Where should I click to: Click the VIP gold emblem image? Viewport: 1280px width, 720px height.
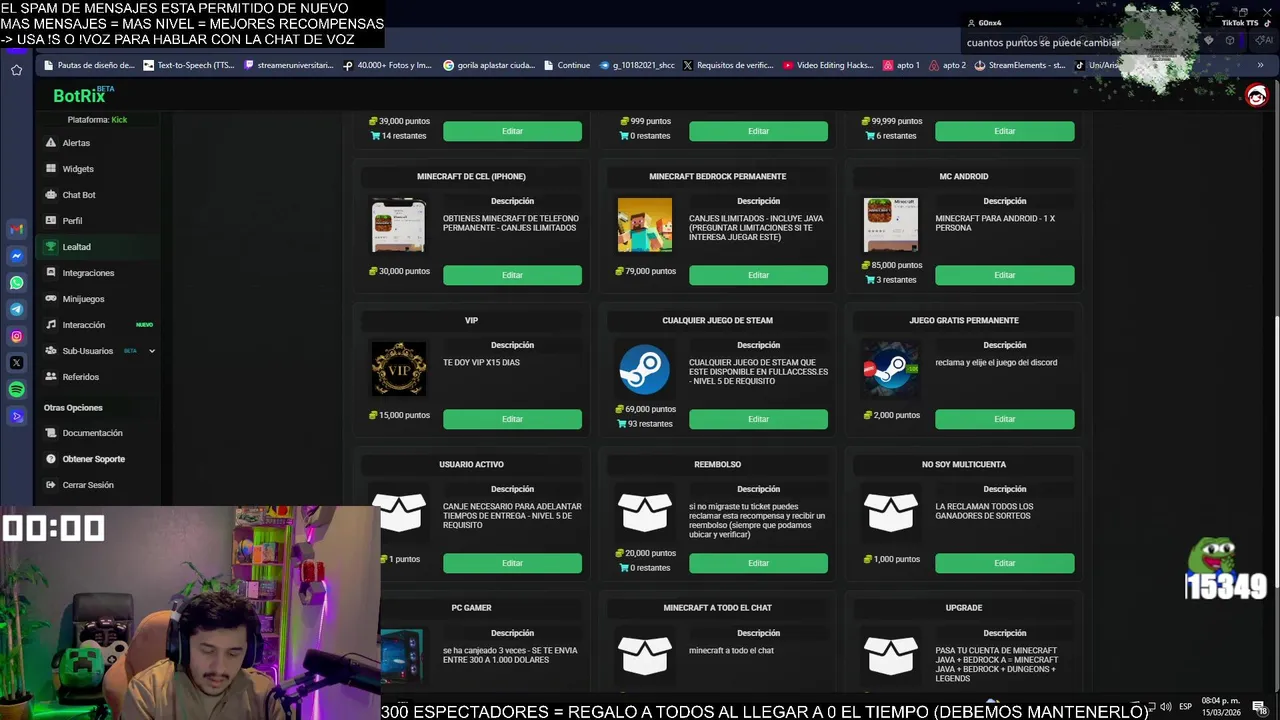[398, 369]
